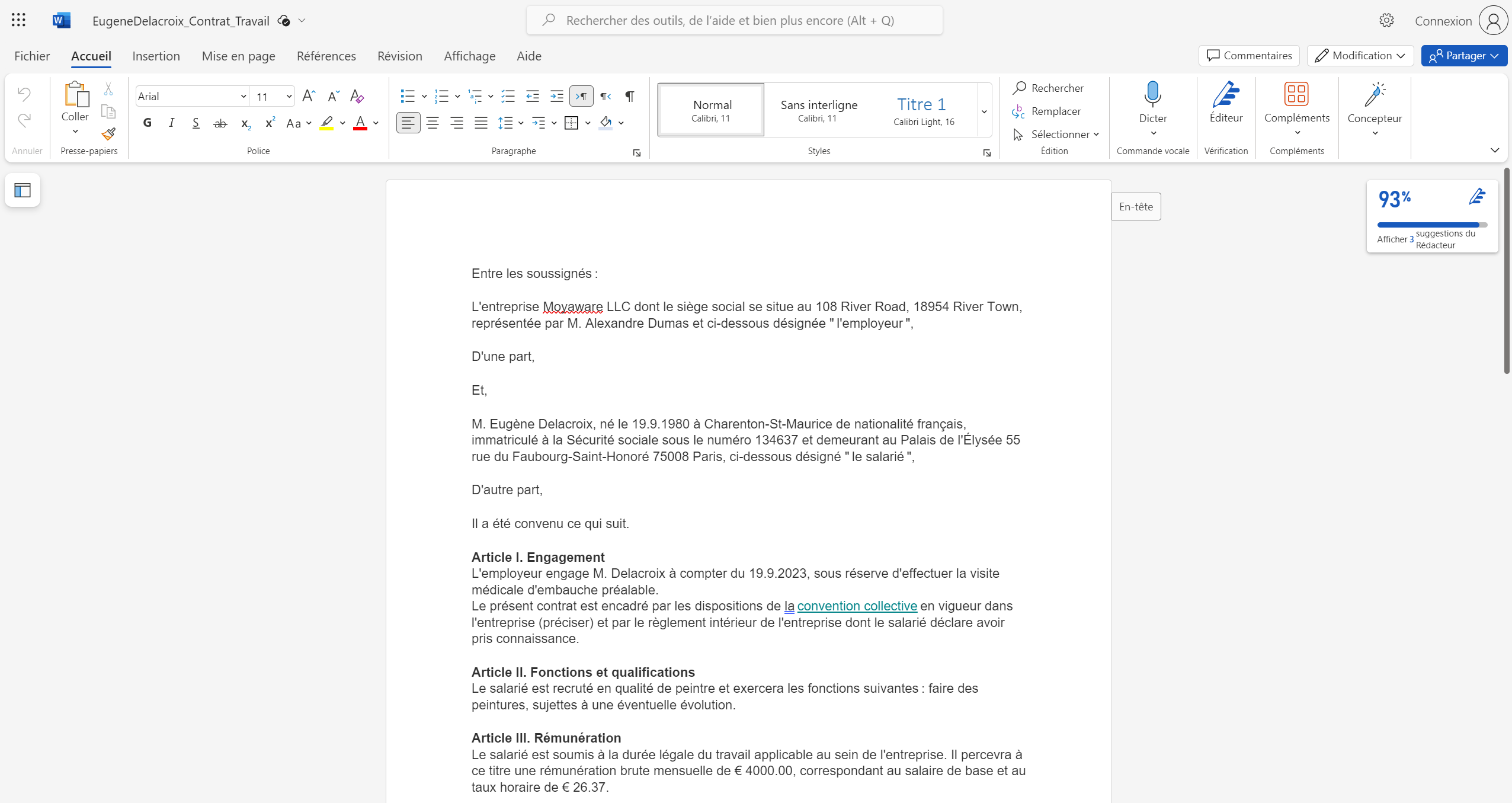Open the app launcher waffle icon
Viewport: 1512px width, 803px height.
[18, 20]
